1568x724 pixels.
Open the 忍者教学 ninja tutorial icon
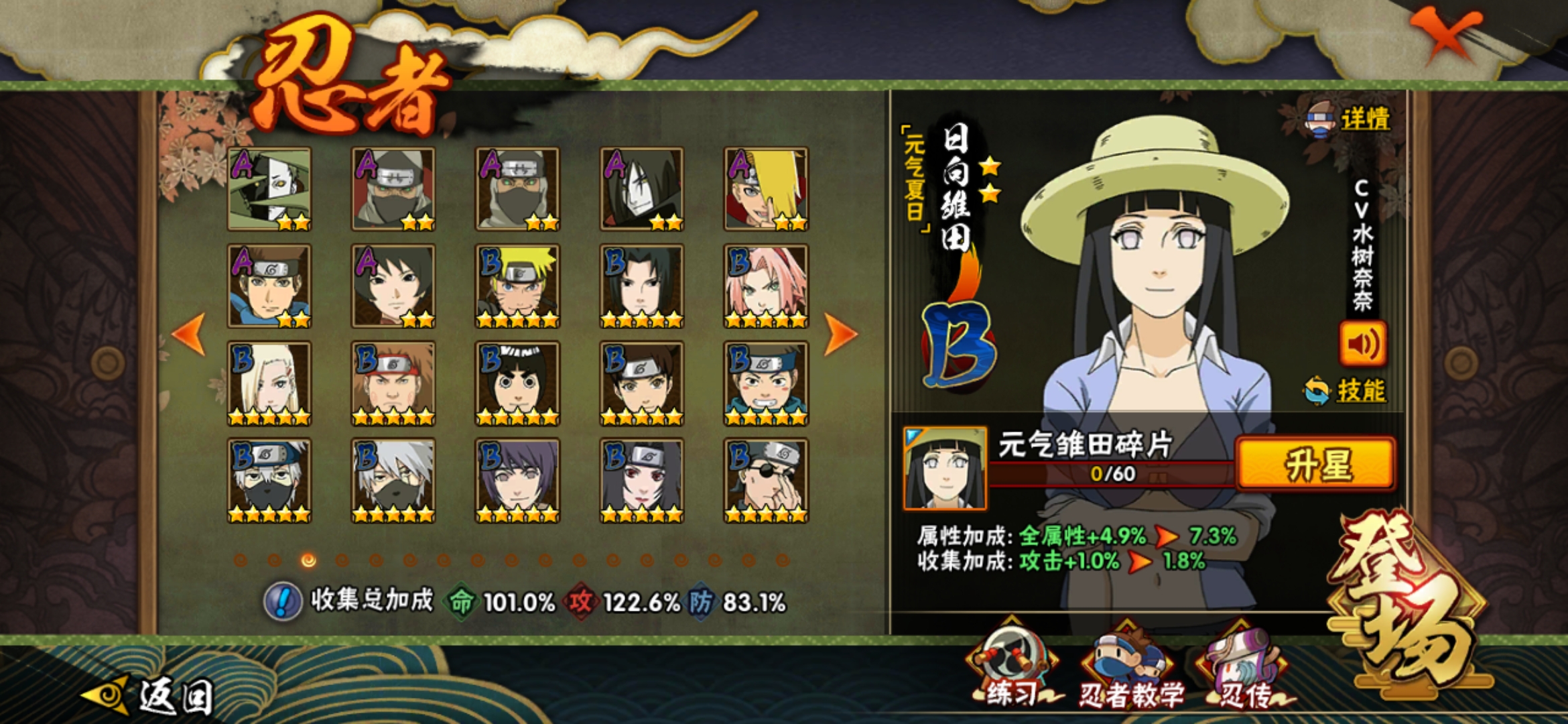click(1130, 667)
